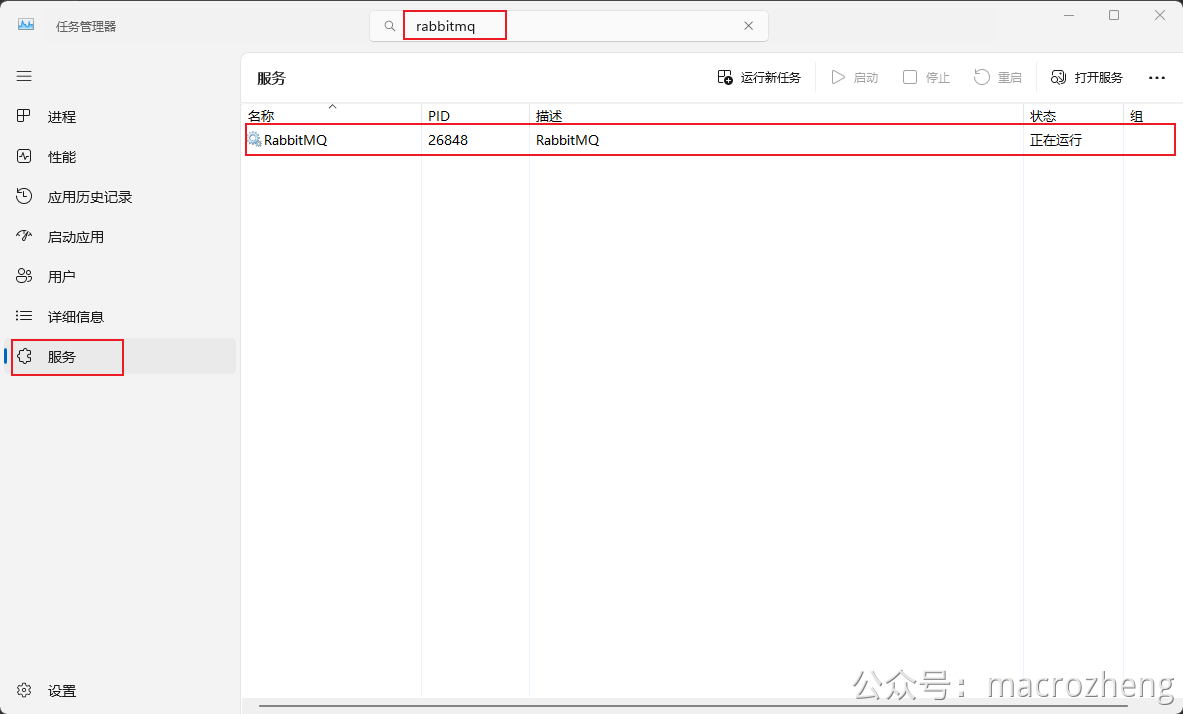Go to the 进程 page
Screen dimensions: 1183x714
[121, 117]
